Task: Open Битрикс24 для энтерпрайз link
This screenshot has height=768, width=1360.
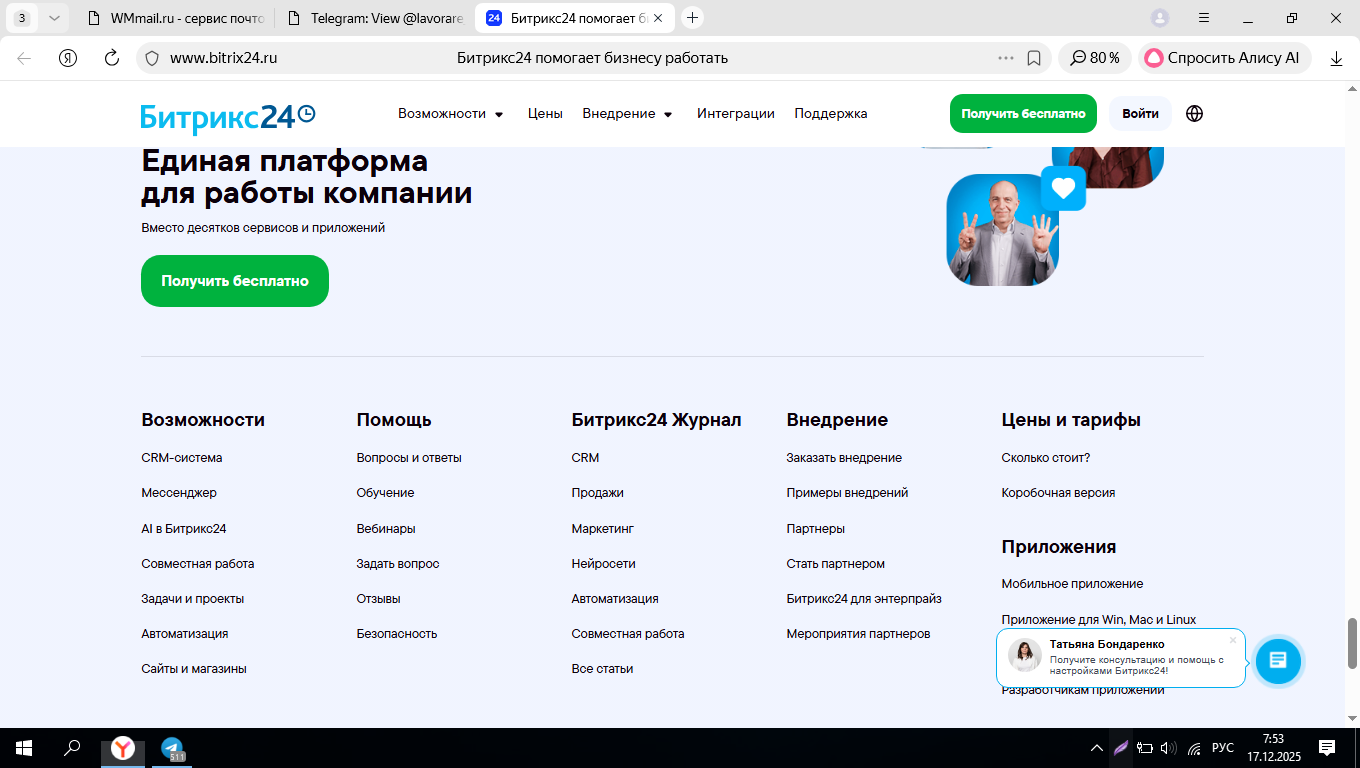Action: [x=864, y=599]
